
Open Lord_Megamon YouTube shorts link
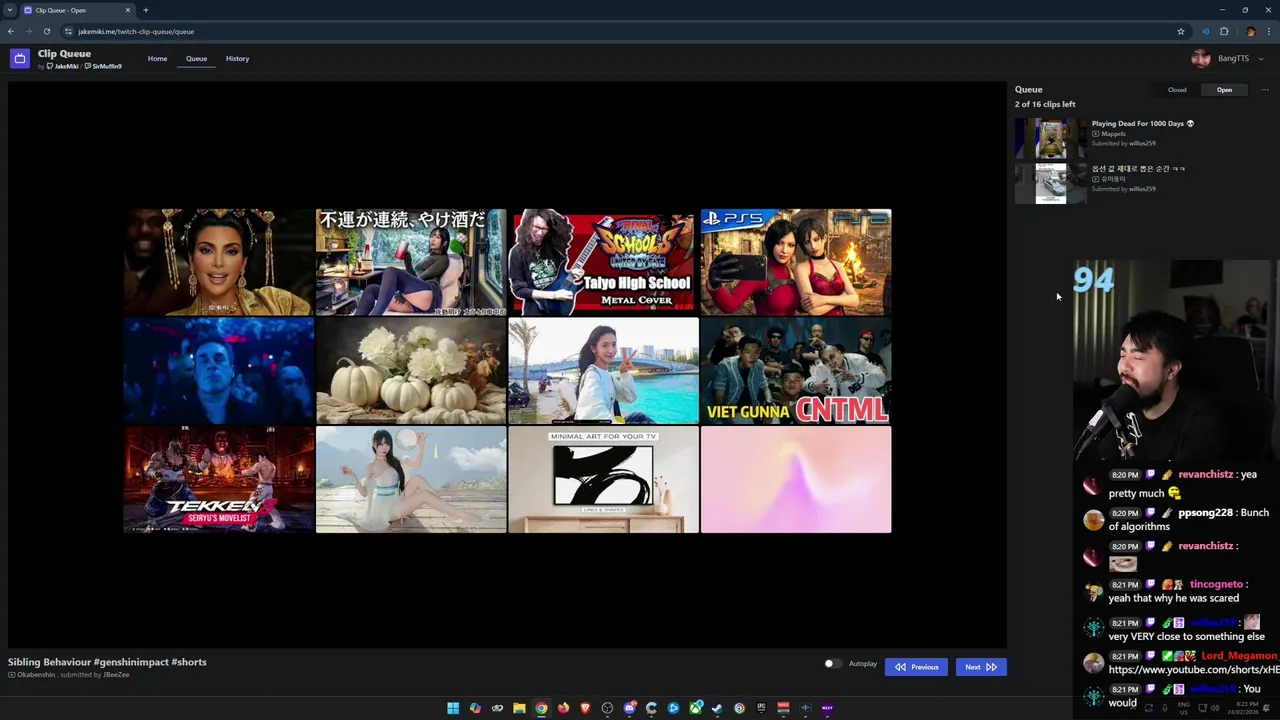(x=1193, y=670)
